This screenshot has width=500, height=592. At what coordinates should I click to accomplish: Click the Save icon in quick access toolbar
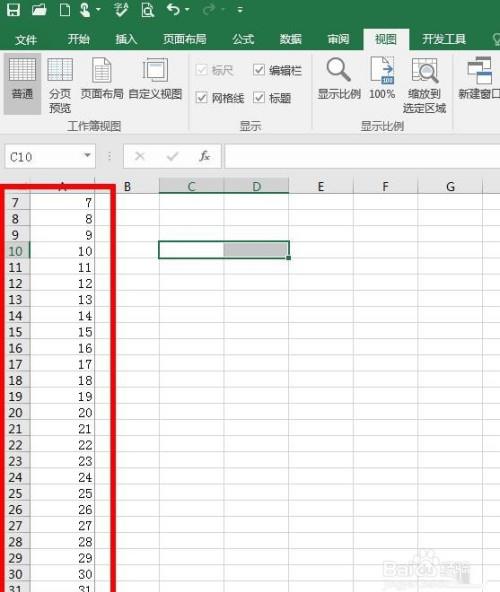(x=14, y=10)
